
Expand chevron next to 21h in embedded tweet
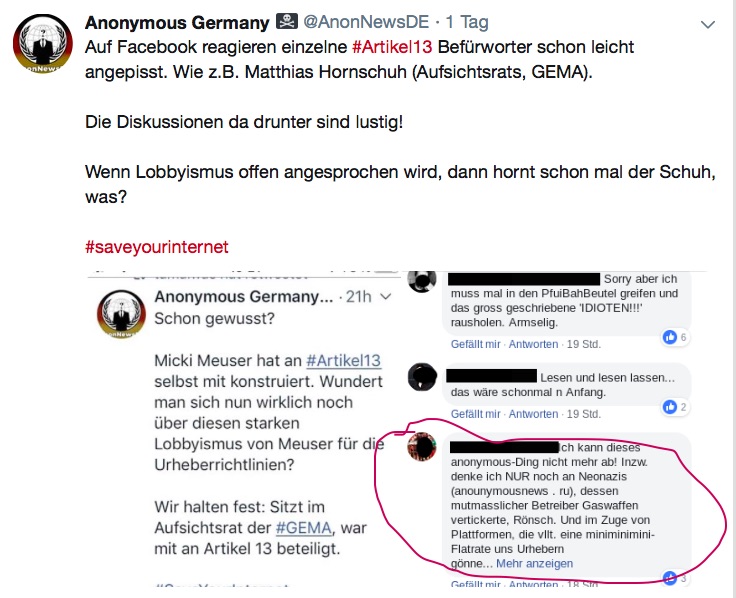pos(385,297)
